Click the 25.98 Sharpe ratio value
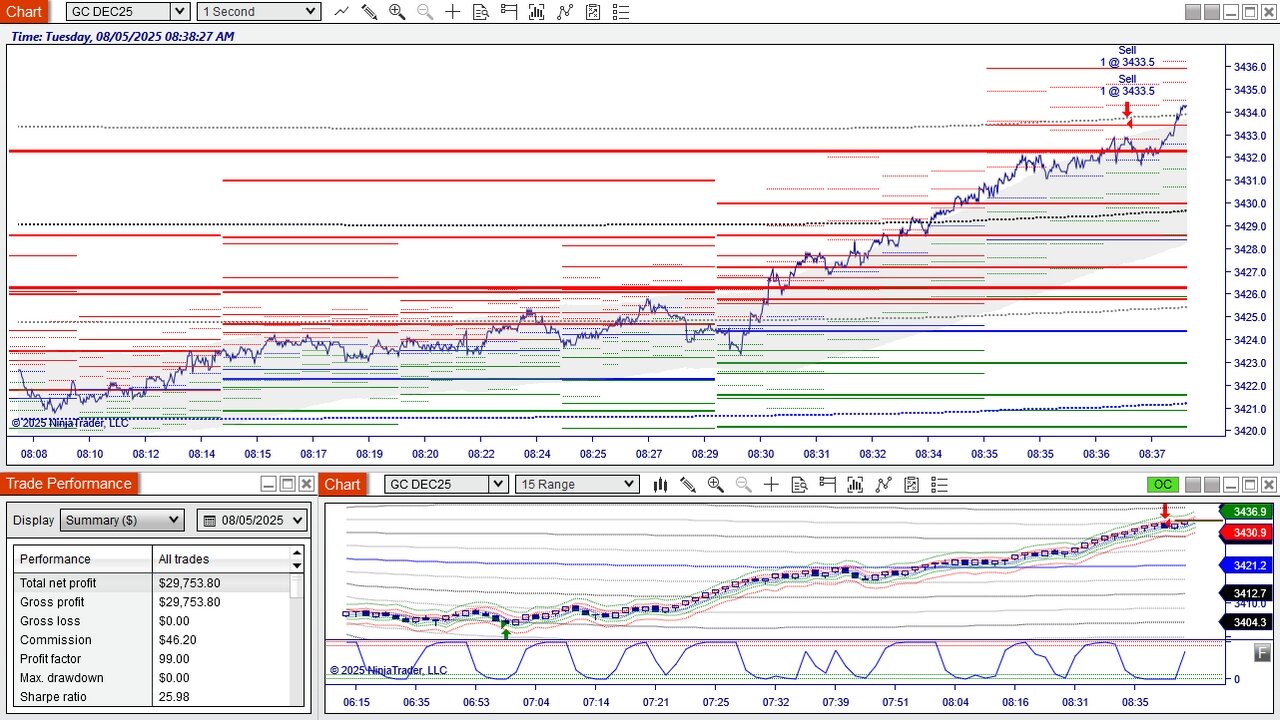The image size is (1280, 720). 174,697
